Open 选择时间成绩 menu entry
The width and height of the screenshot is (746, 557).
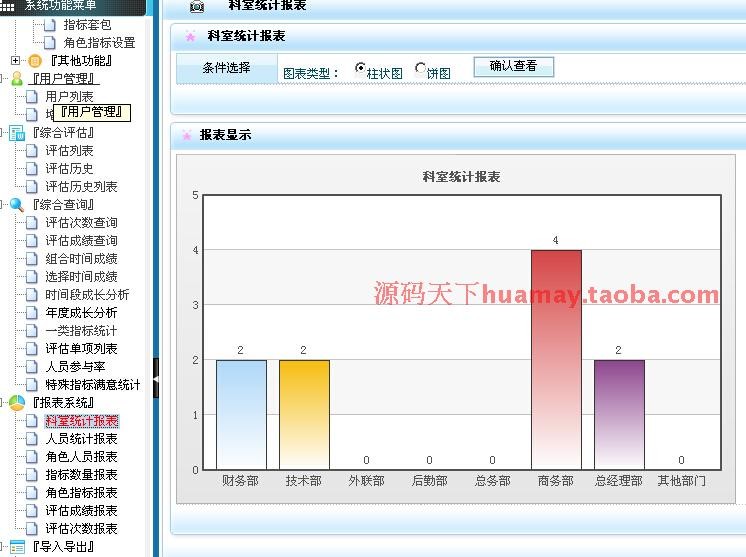(x=81, y=277)
